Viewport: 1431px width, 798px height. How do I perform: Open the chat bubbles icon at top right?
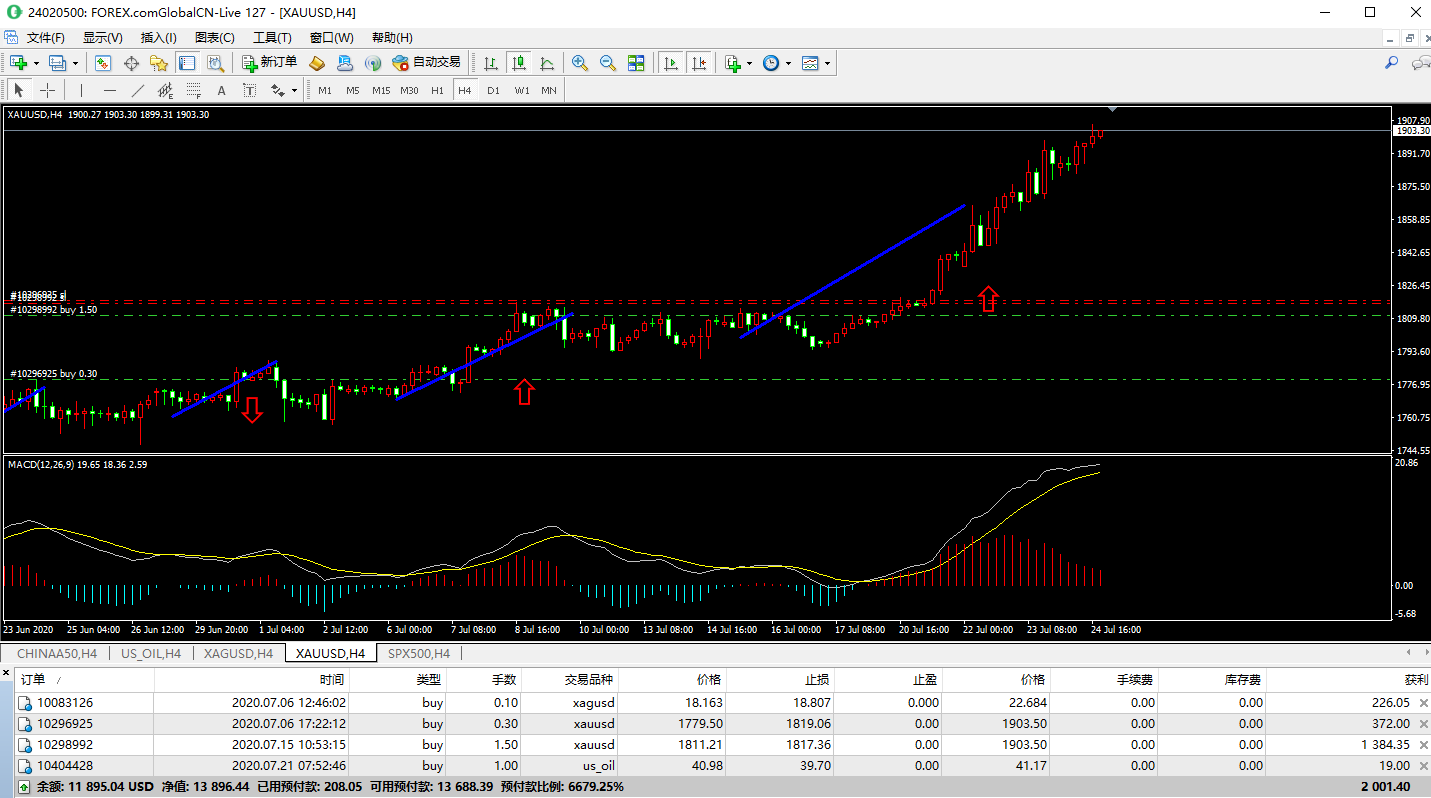coord(1420,62)
